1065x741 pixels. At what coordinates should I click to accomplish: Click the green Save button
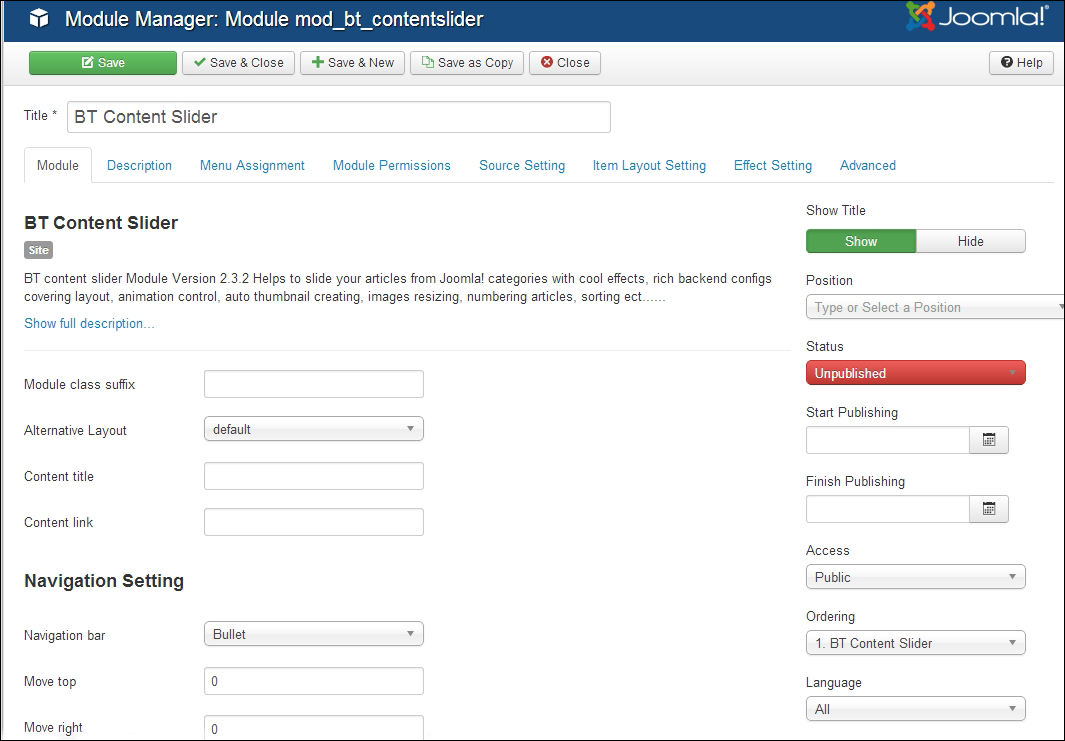[103, 62]
